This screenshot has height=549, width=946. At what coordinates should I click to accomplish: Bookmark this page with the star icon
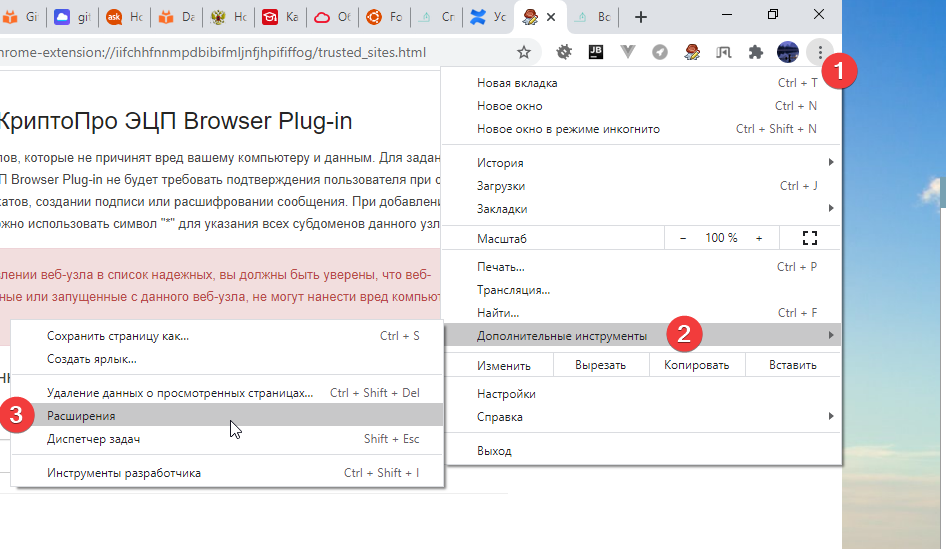coord(524,52)
